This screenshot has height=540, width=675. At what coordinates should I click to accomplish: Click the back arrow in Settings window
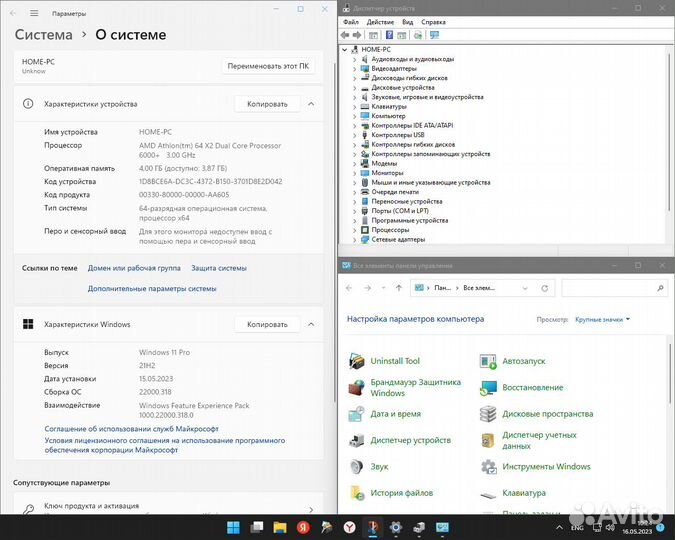[x=13, y=13]
